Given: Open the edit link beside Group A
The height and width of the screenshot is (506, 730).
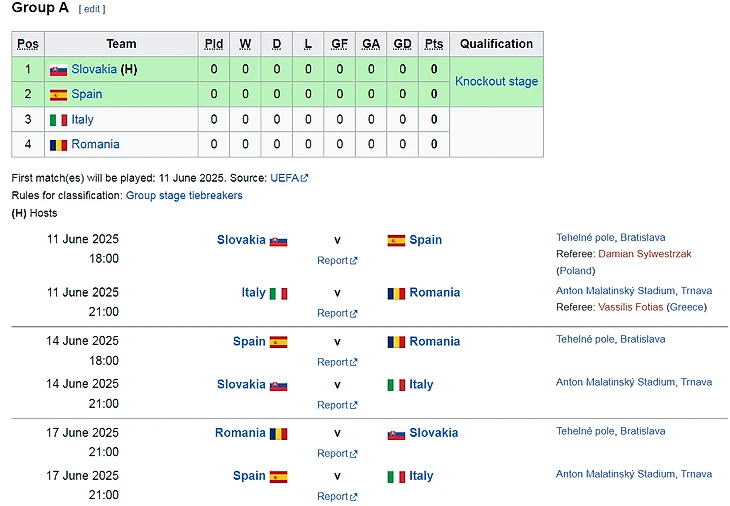Looking at the screenshot, I should [92, 9].
